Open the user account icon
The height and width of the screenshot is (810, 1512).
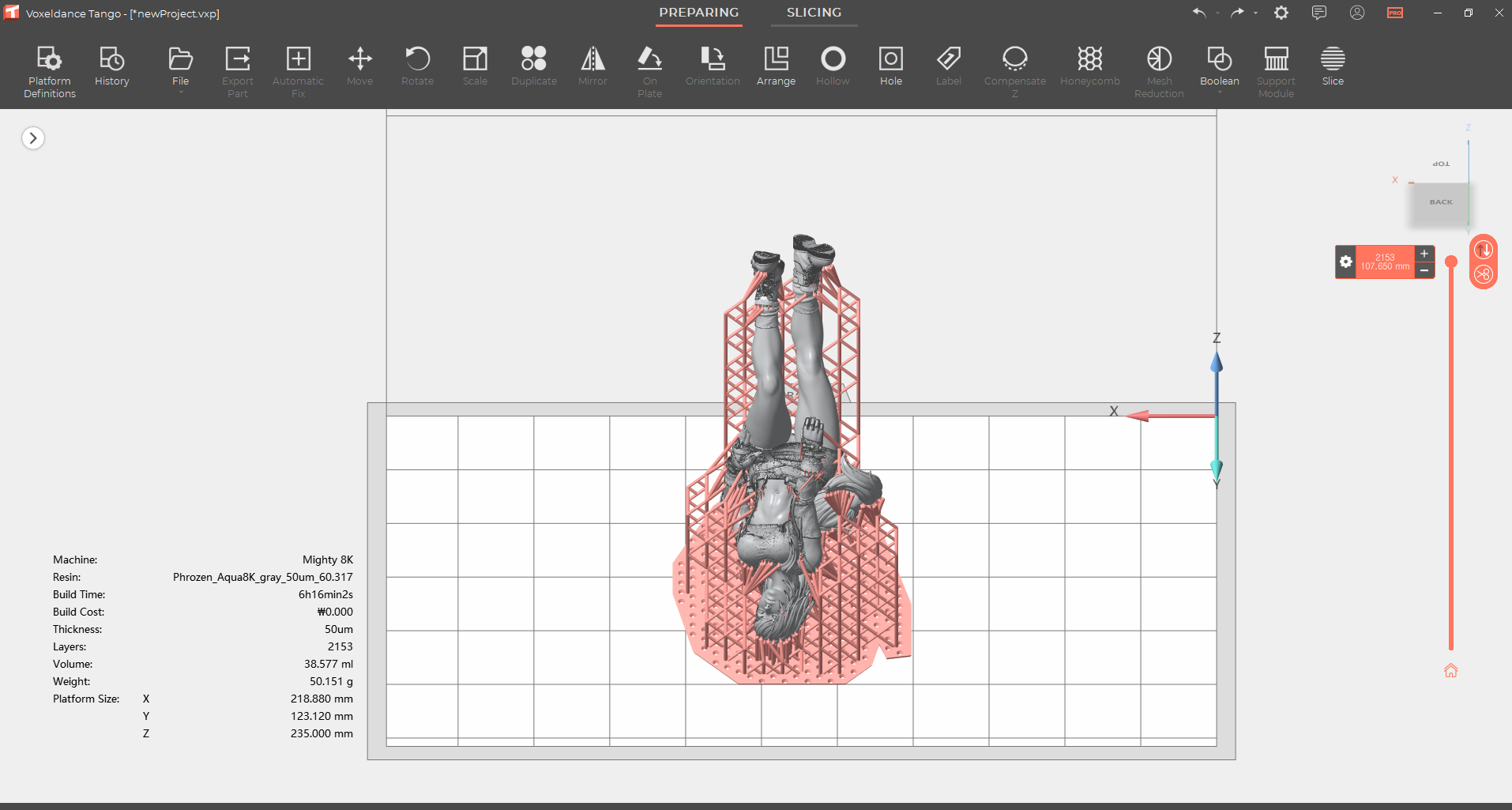pyautogui.click(x=1356, y=13)
